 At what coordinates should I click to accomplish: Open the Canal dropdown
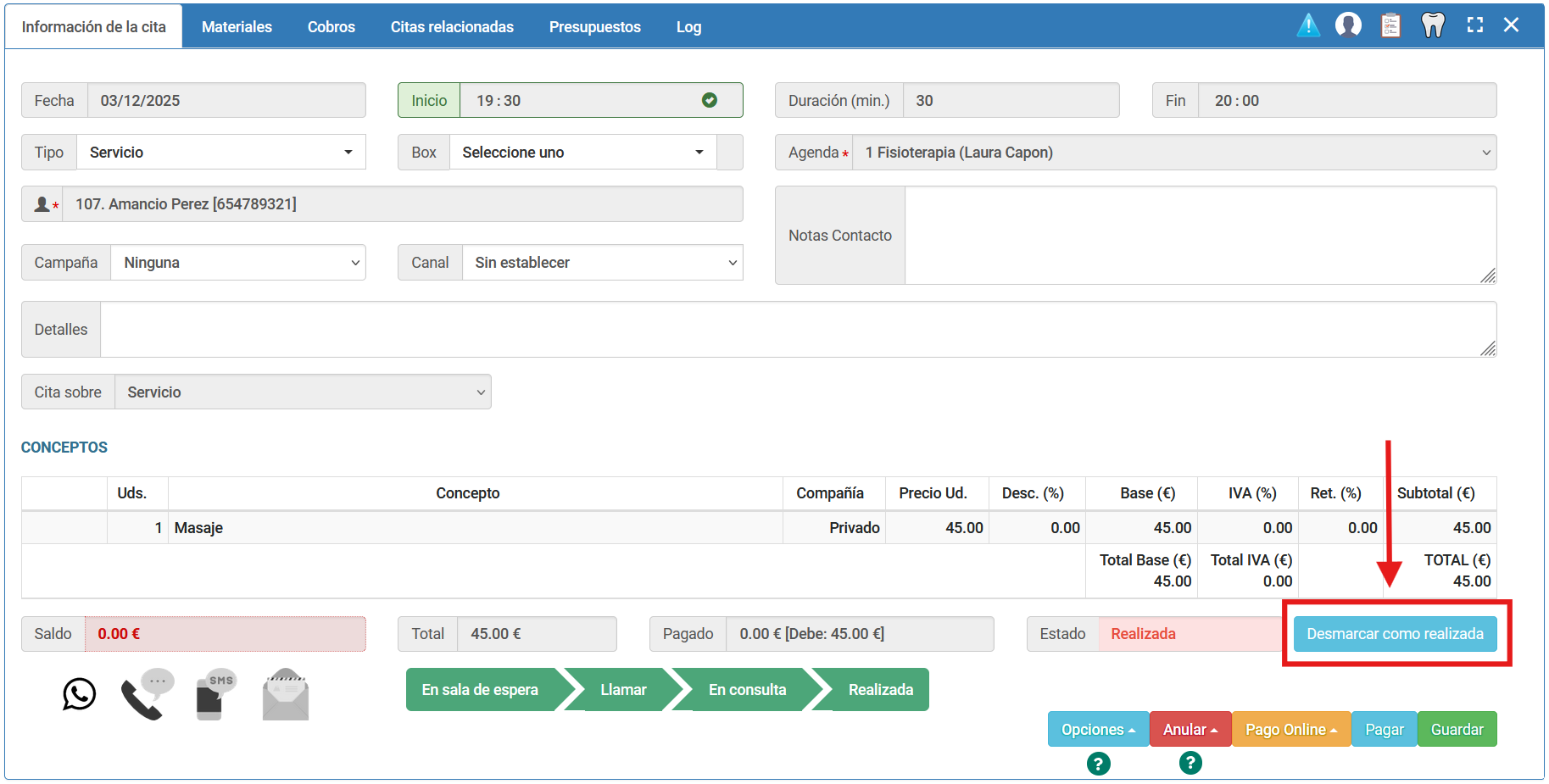(602, 263)
